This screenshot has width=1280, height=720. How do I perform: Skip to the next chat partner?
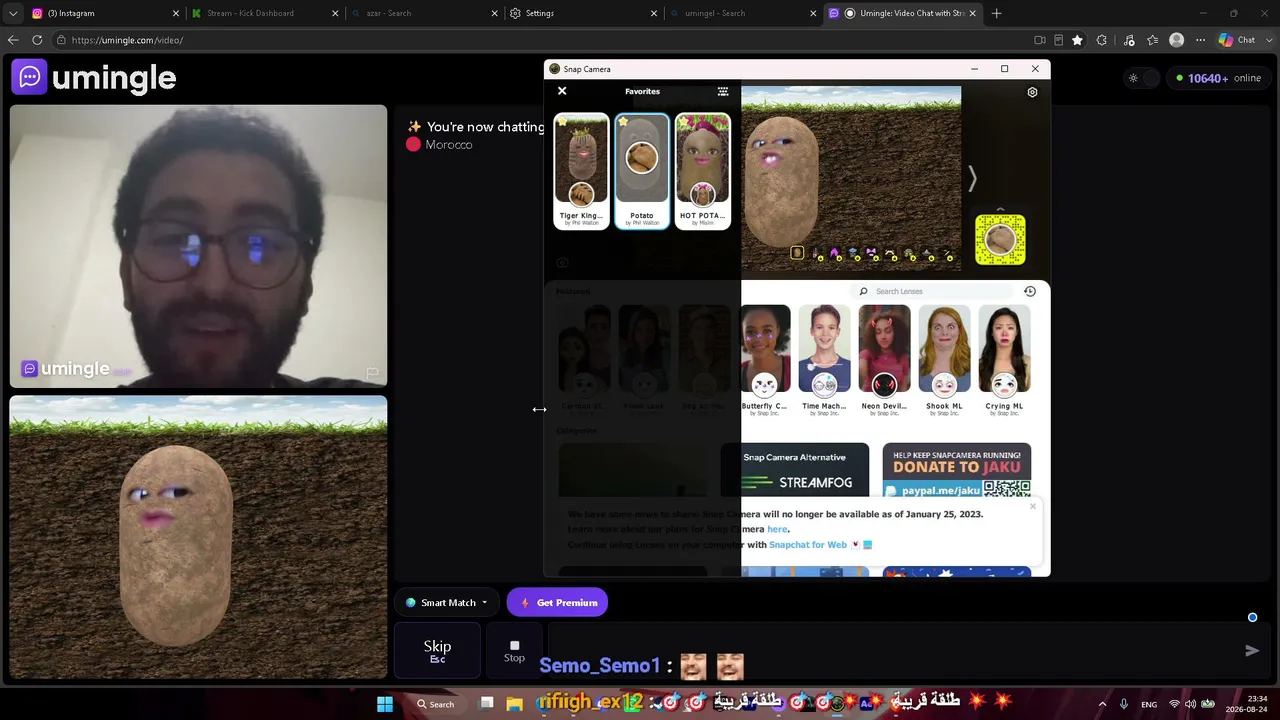click(437, 651)
